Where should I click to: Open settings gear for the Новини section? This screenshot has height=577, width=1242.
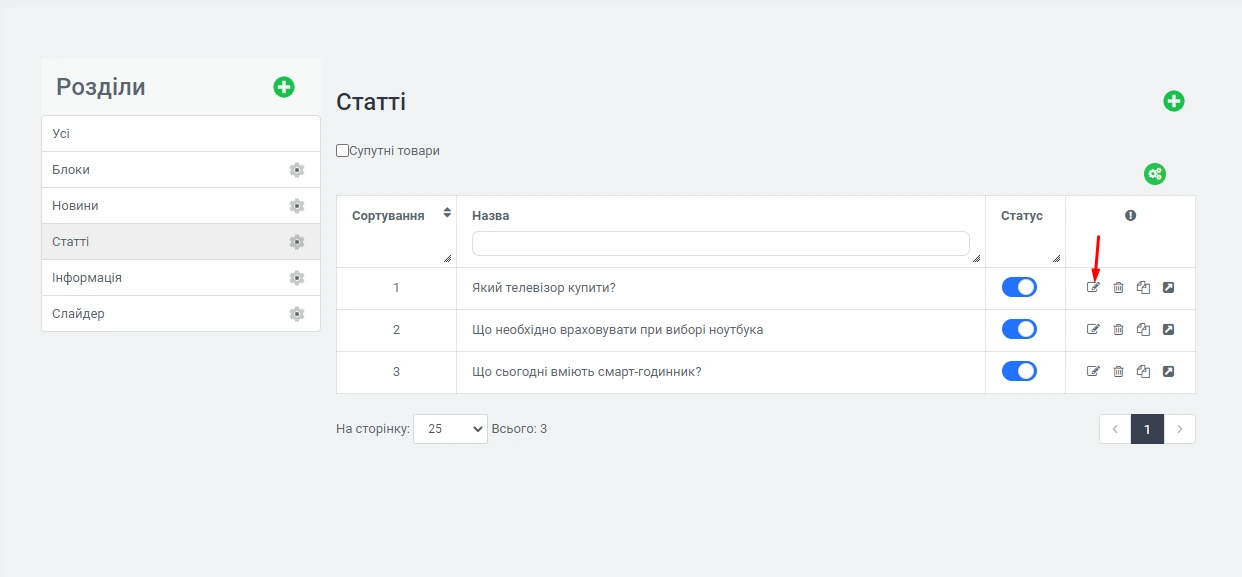296,206
